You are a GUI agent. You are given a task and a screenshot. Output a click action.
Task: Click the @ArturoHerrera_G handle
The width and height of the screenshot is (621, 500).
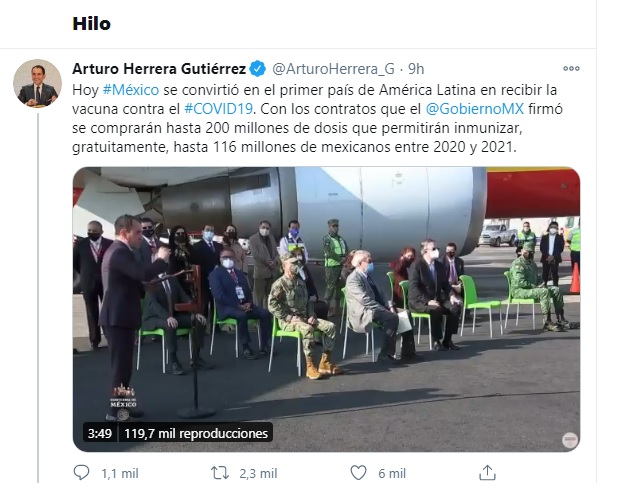(333, 69)
